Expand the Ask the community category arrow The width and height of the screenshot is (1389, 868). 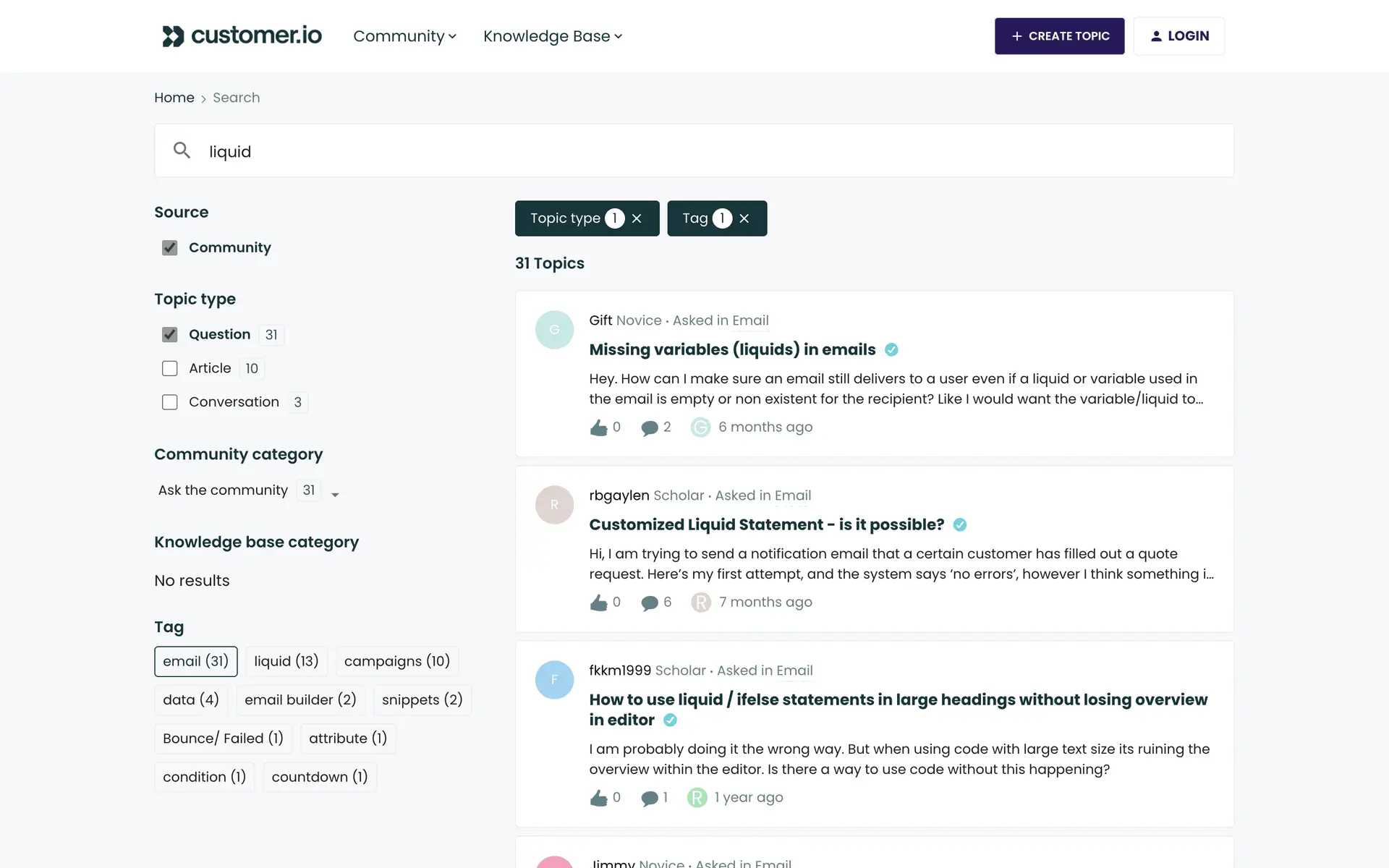335,495
